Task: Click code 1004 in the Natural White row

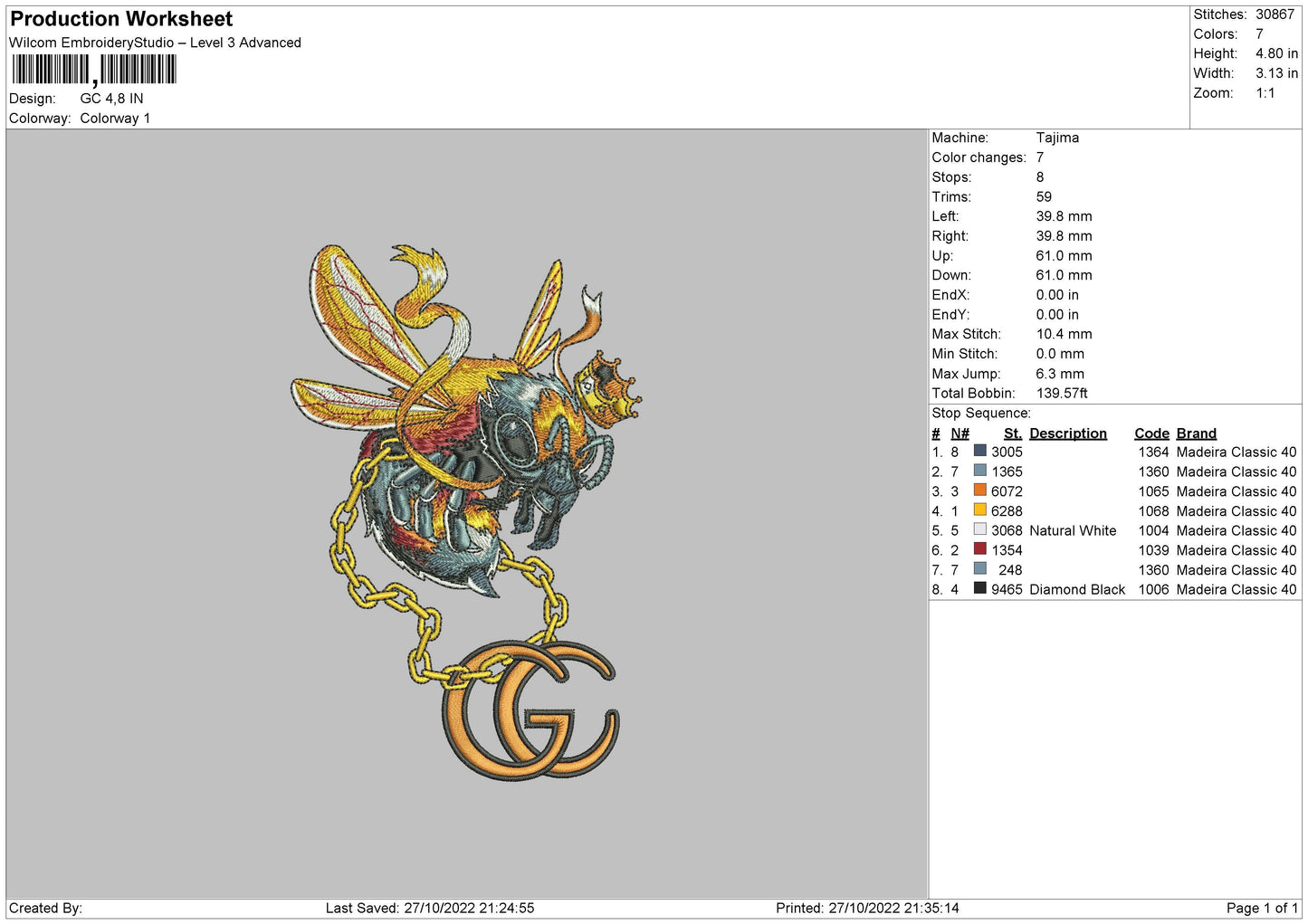Action: click(1153, 531)
